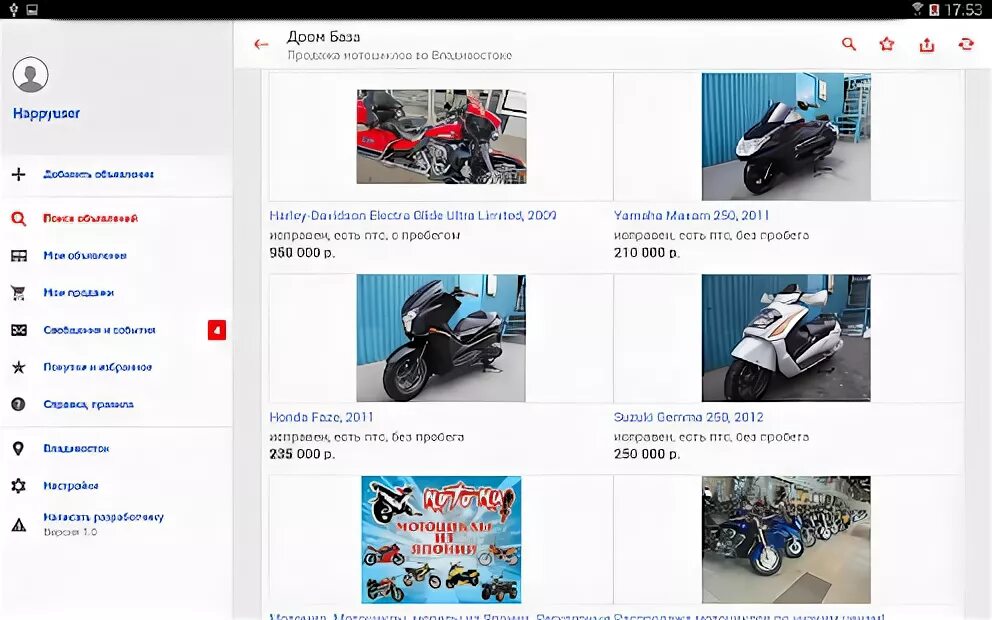The image size is (992, 620).
Task: Open the red unread badge showing 4
Action: pos(217,330)
